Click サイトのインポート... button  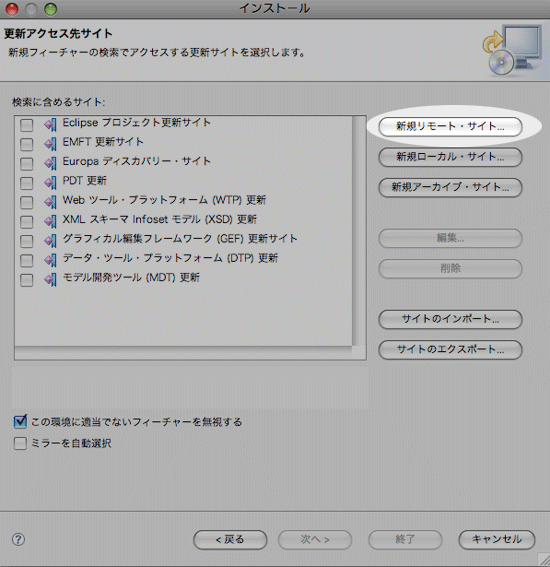click(x=450, y=319)
